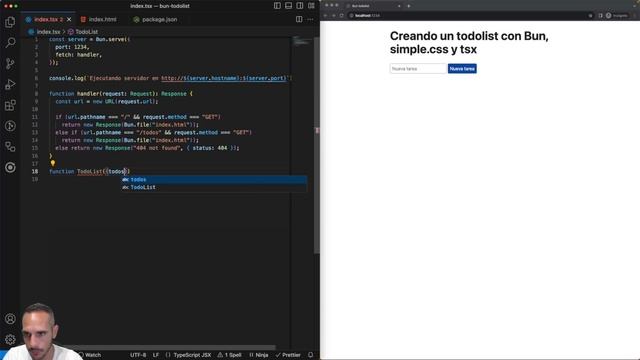This screenshot has width=640, height=360.
Task: Close the browser tab
Action: (399, 6)
